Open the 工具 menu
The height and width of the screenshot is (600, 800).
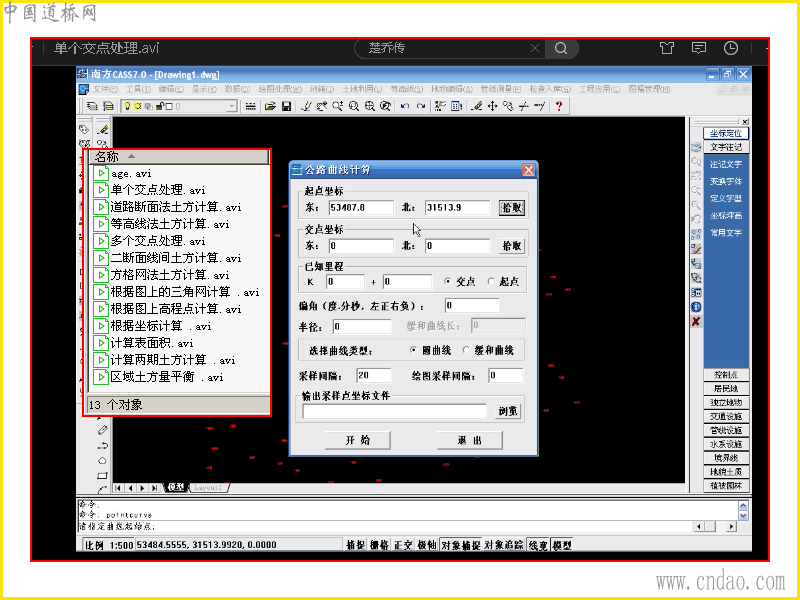[x=138, y=89]
